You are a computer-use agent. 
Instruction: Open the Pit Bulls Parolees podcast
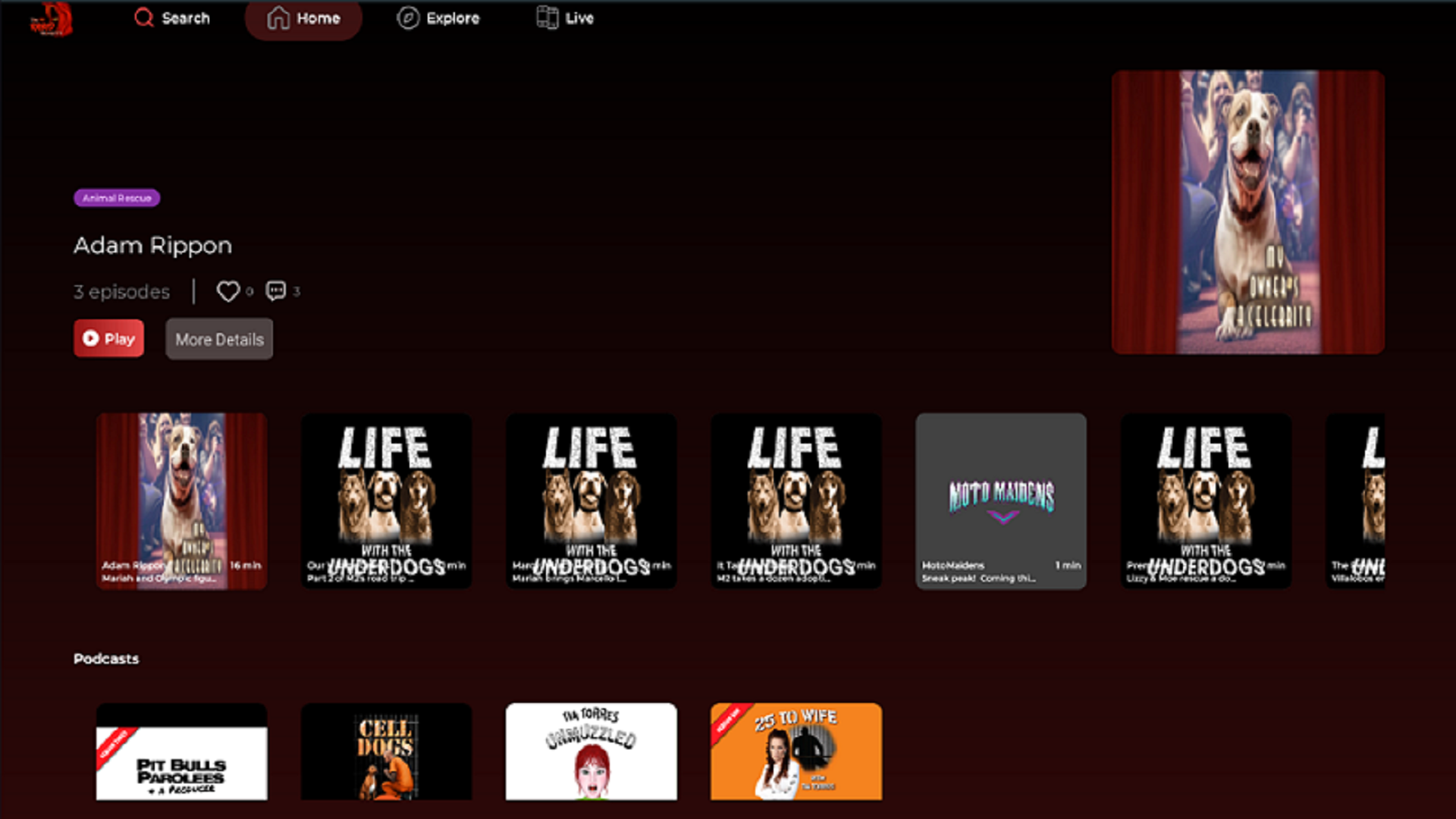pos(181,752)
